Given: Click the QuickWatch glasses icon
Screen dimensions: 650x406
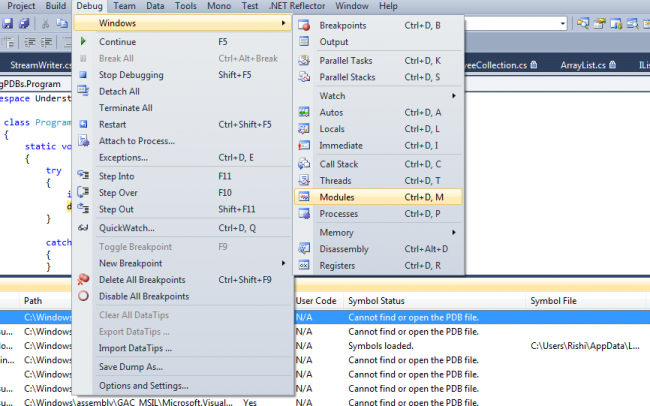Looking at the screenshot, I should [x=83, y=228].
